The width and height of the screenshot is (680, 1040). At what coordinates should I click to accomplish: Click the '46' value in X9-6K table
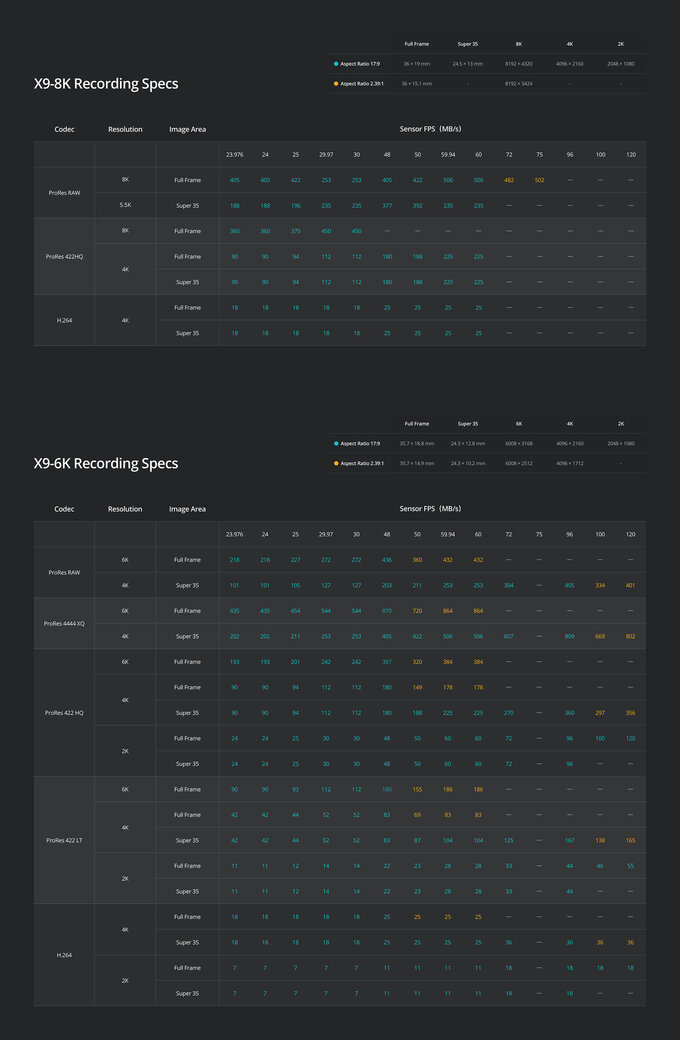(600, 866)
